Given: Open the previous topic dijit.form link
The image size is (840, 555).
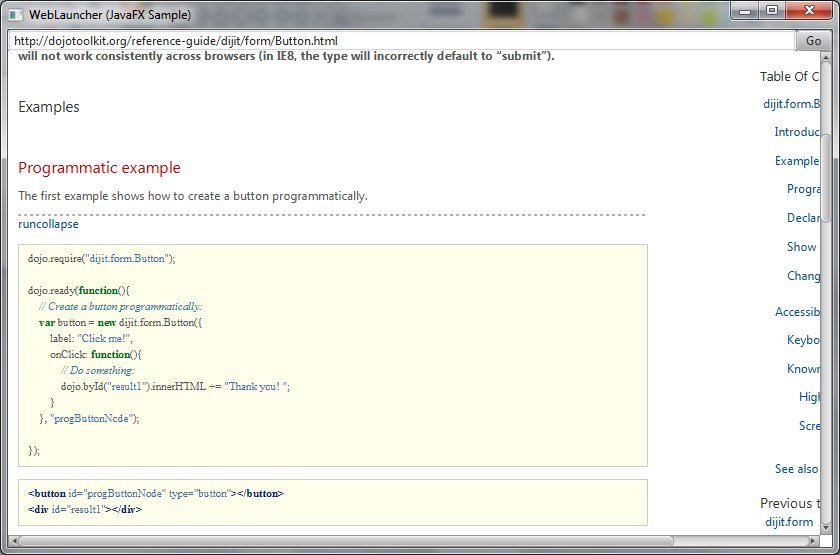Looking at the screenshot, I should (x=789, y=521).
